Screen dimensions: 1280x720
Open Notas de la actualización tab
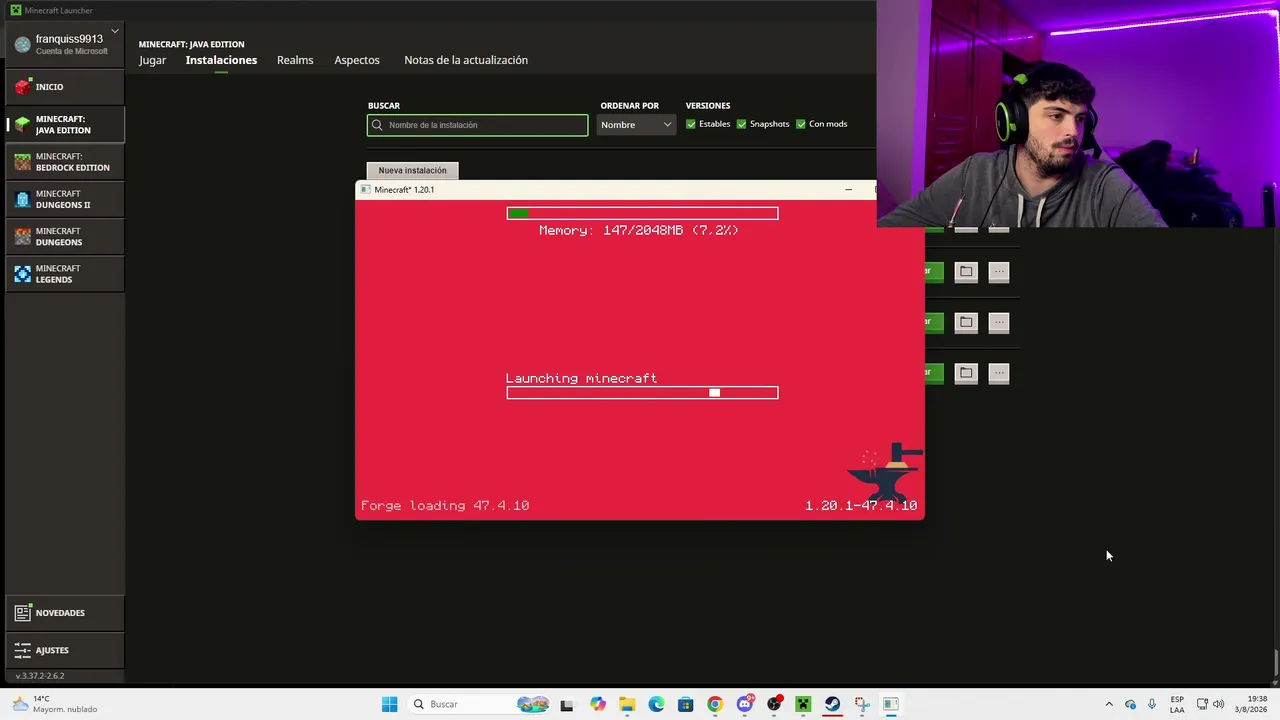coord(466,60)
